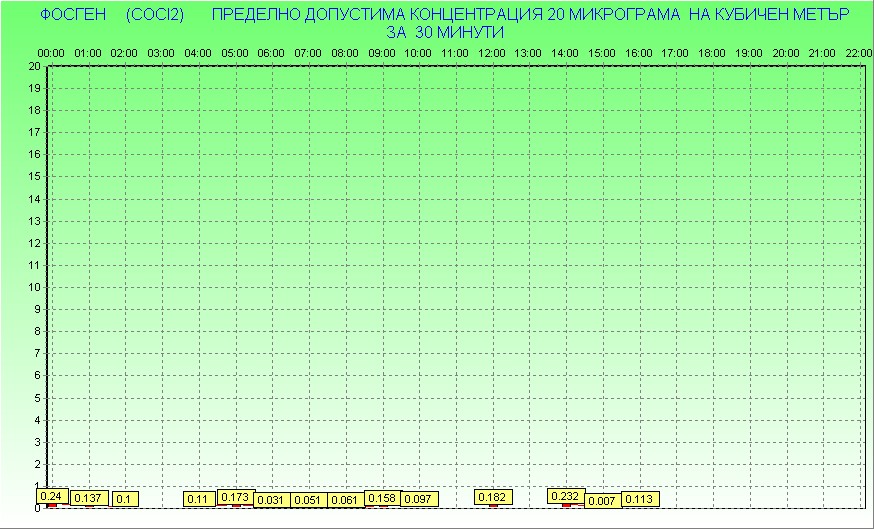Select the 0.097 data label
This screenshot has height=529, width=874.
418,499
